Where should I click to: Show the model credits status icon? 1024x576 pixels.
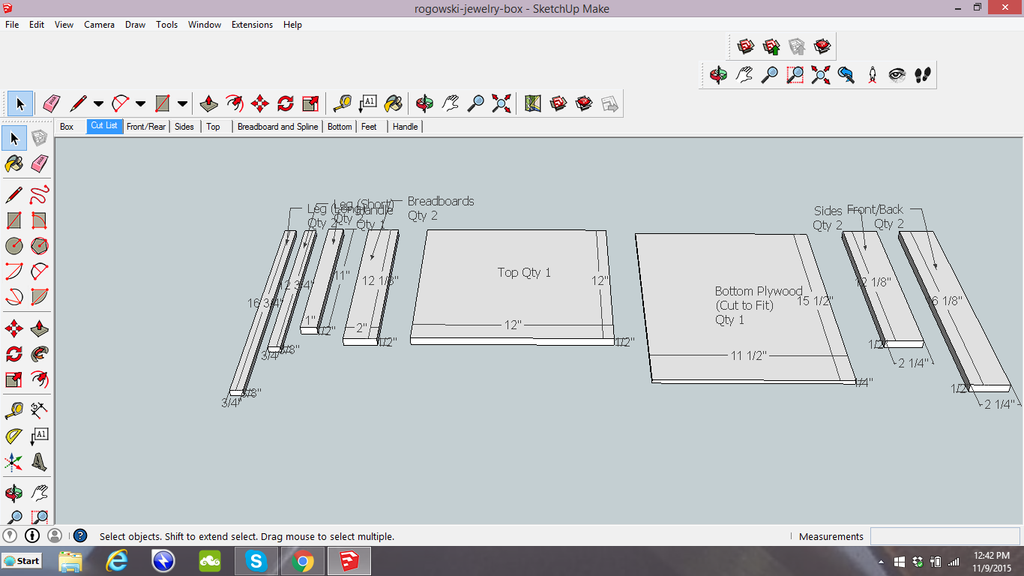point(32,536)
